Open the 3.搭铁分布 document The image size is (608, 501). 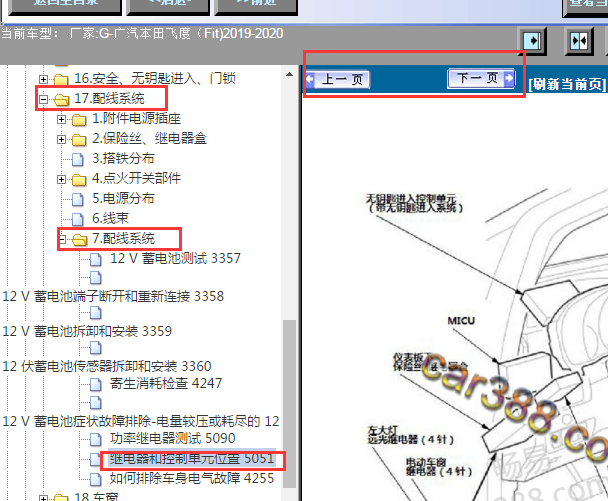coord(123,158)
